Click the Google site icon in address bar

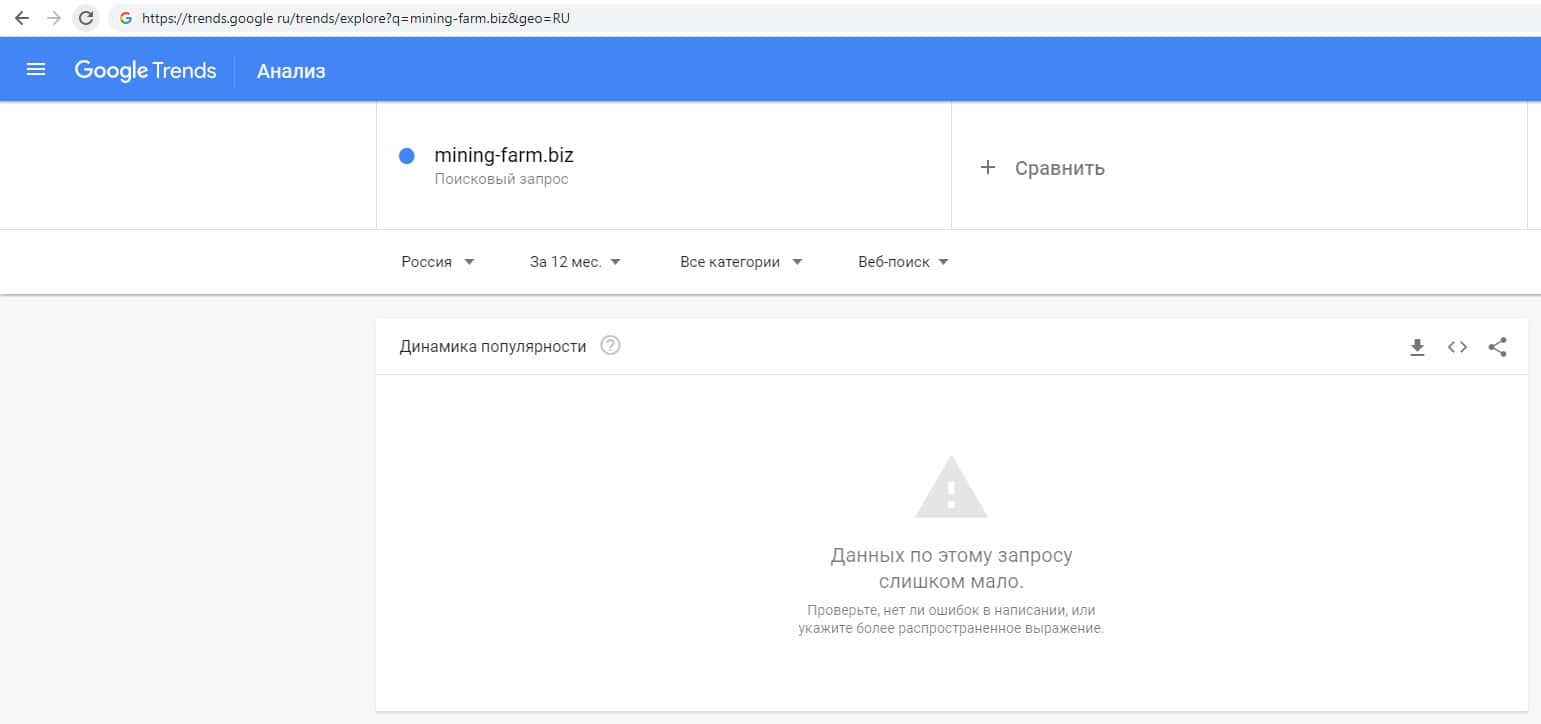point(126,18)
